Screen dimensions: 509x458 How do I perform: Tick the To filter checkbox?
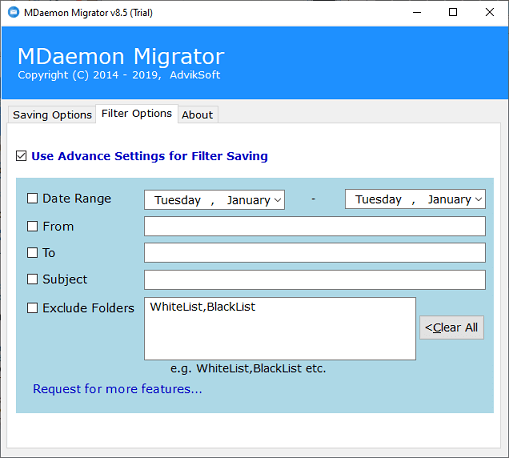pyautogui.click(x=32, y=253)
